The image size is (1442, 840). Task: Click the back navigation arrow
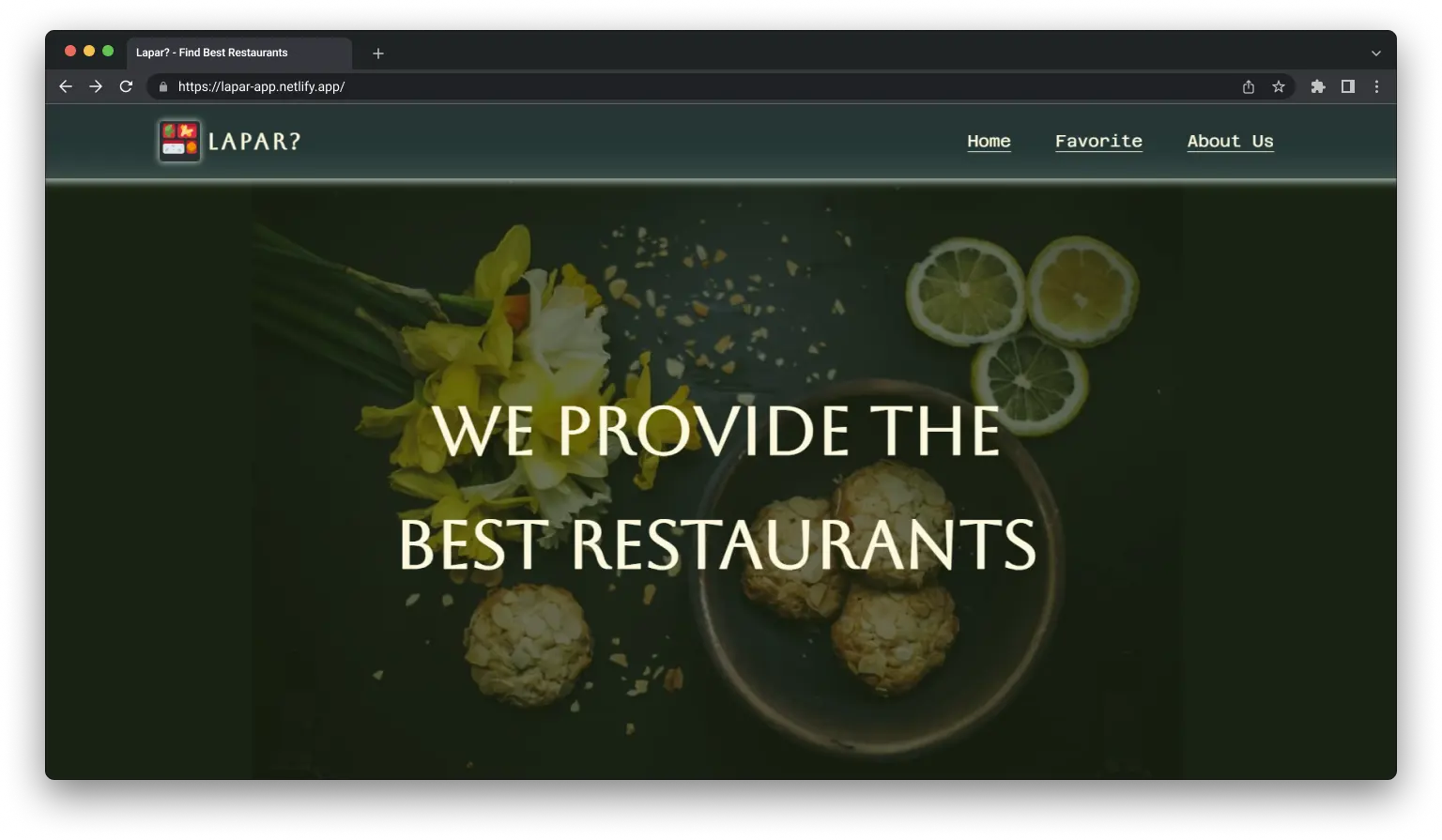point(65,86)
